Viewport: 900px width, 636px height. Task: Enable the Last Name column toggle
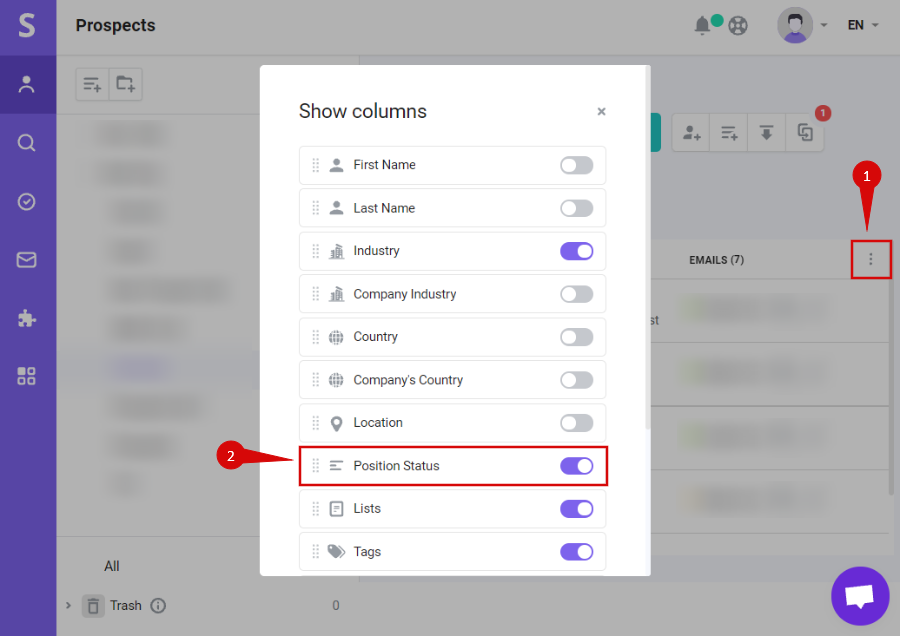click(x=576, y=208)
